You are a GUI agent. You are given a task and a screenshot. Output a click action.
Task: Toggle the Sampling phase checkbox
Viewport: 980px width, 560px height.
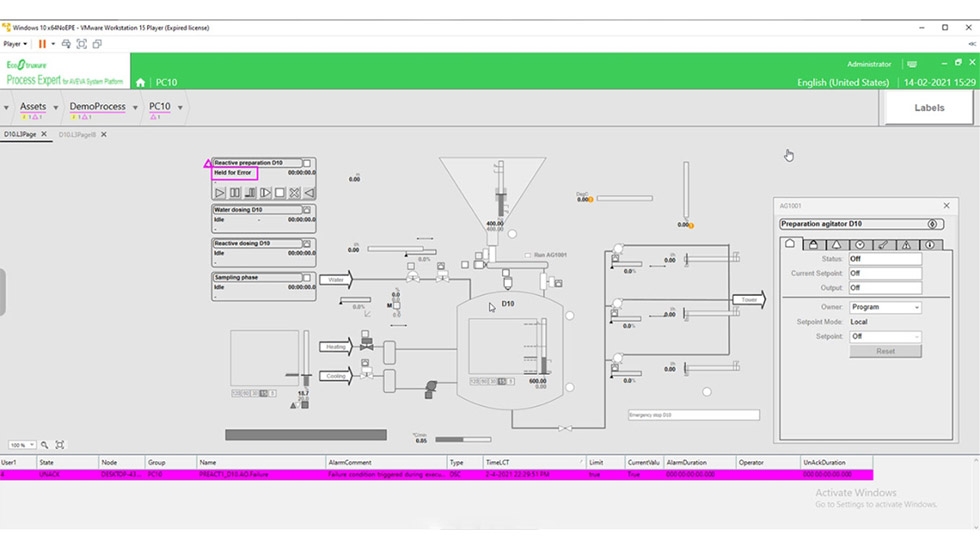coord(307,277)
